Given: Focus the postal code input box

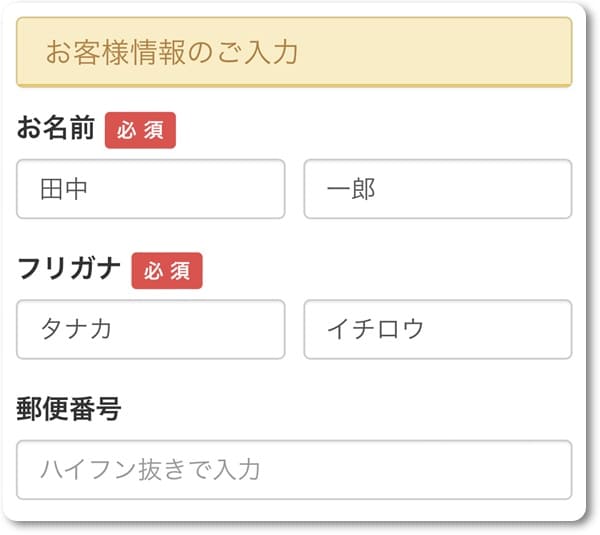Looking at the screenshot, I should [x=294, y=469].
